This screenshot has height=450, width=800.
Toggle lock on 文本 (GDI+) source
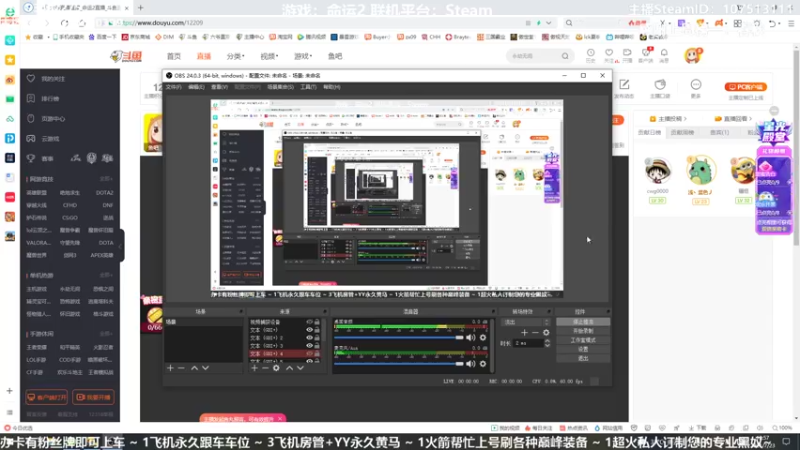pyautogui.click(x=317, y=330)
